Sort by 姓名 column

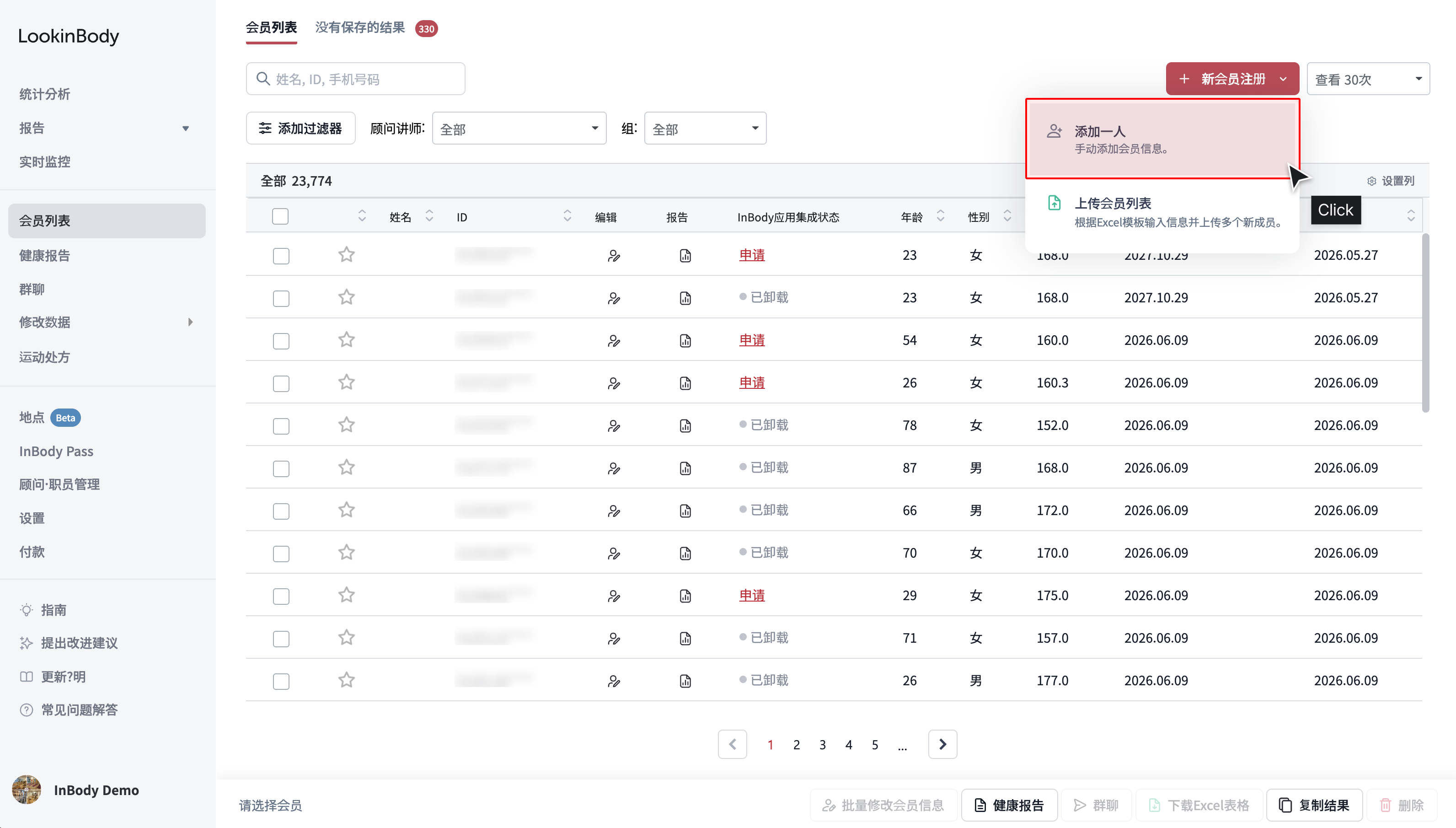tap(429, 215)
